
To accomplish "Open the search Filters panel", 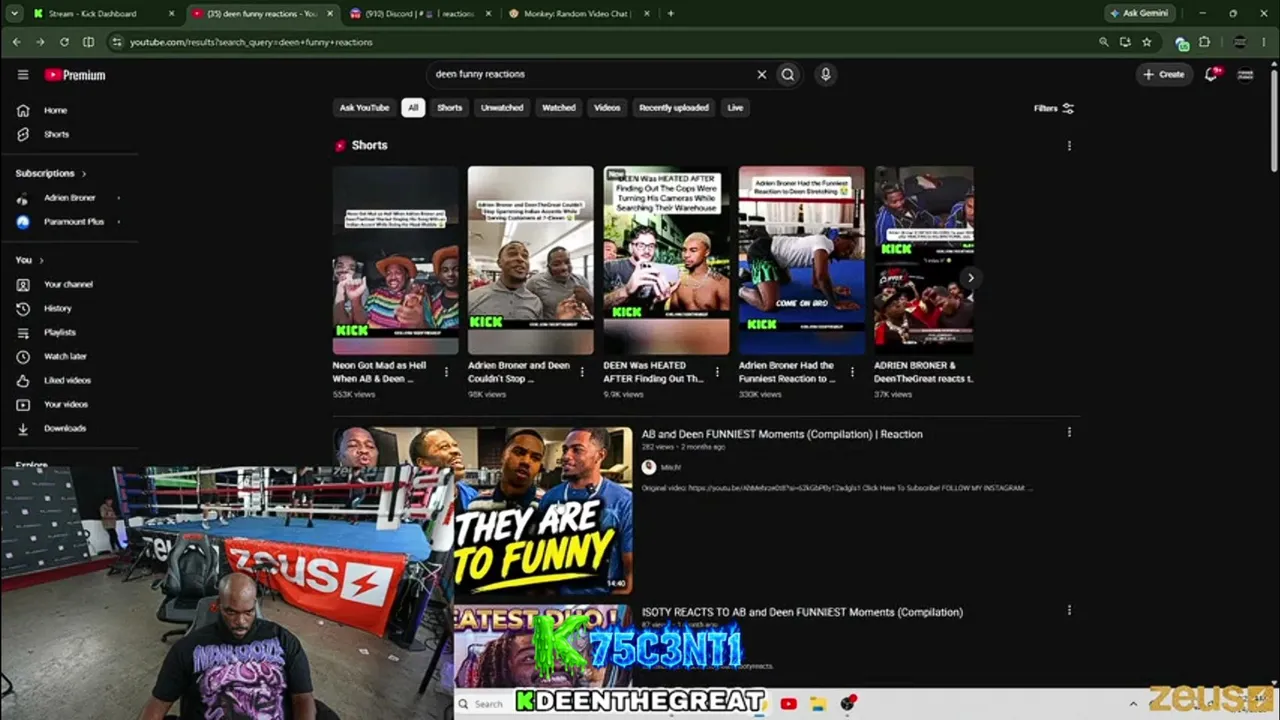I will point(1054,108).
